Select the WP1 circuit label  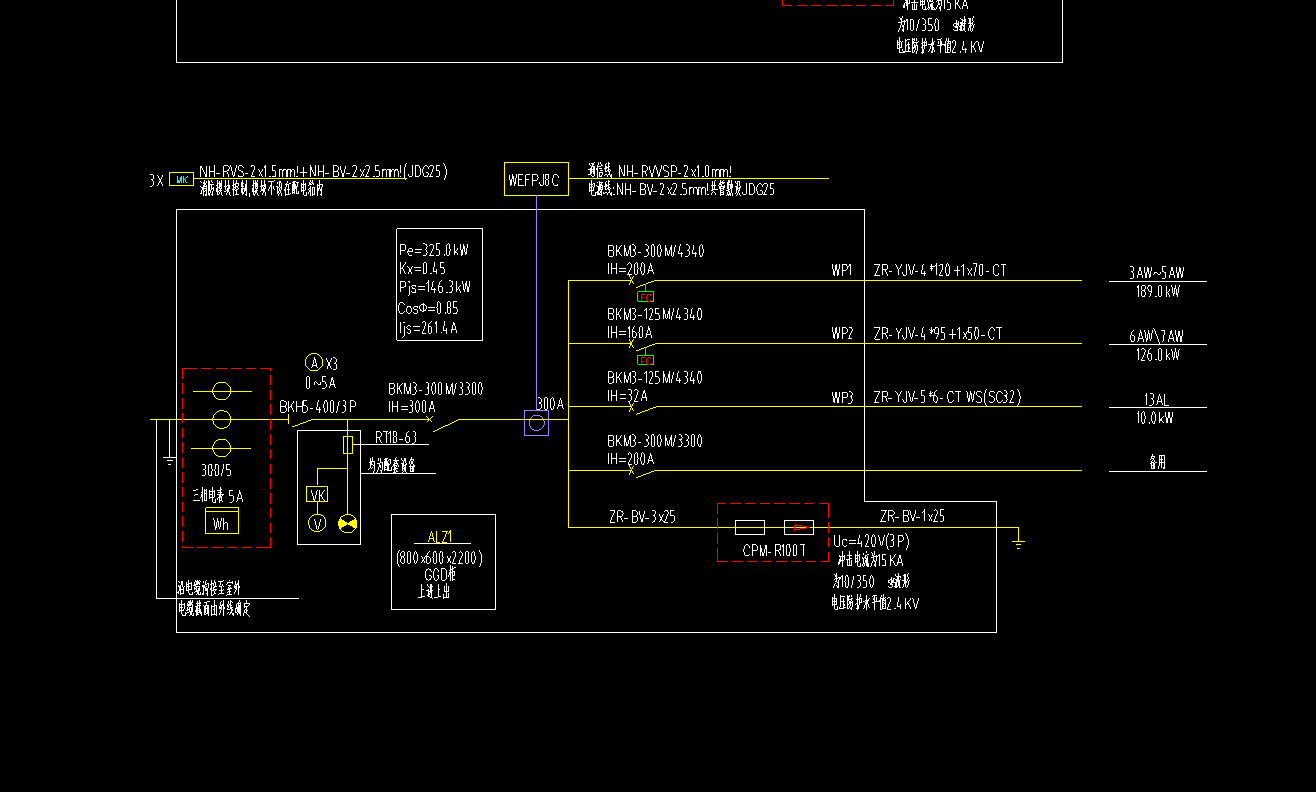pos(842,270)
